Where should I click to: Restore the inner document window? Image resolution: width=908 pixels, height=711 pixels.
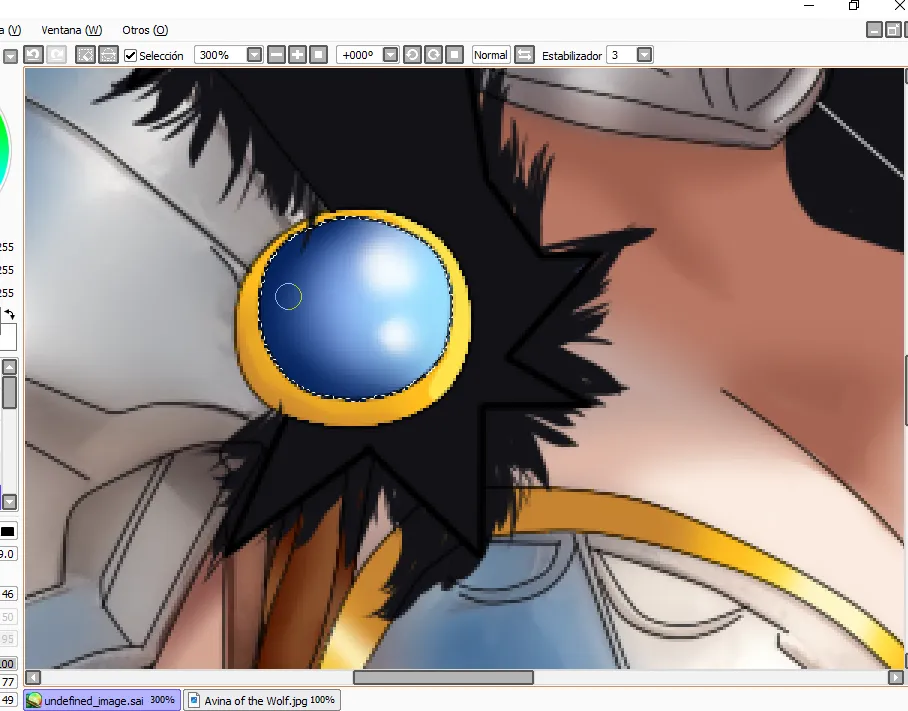click(x=893, y=30)
